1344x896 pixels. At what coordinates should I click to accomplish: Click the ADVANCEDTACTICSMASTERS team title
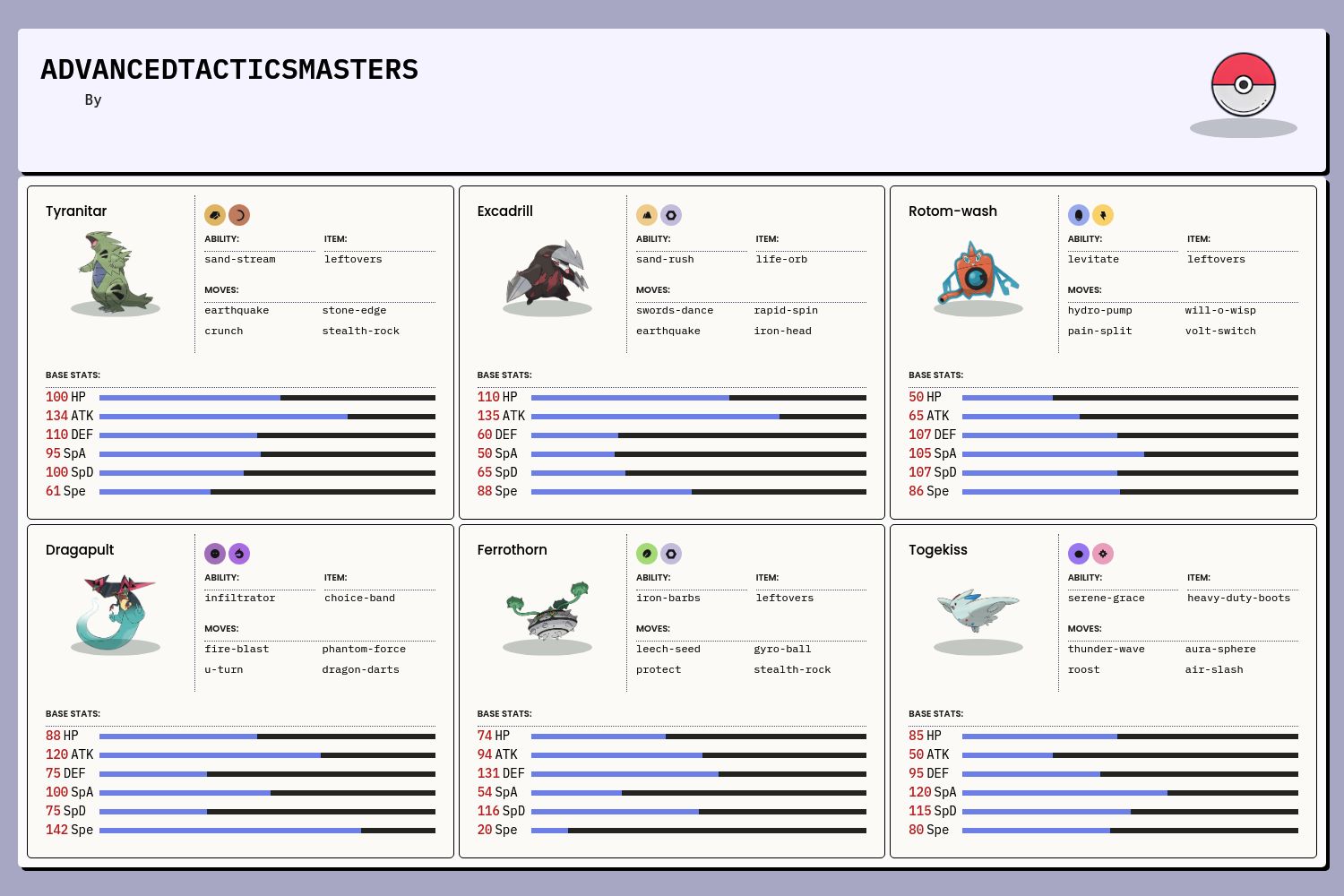pos(229,70)
